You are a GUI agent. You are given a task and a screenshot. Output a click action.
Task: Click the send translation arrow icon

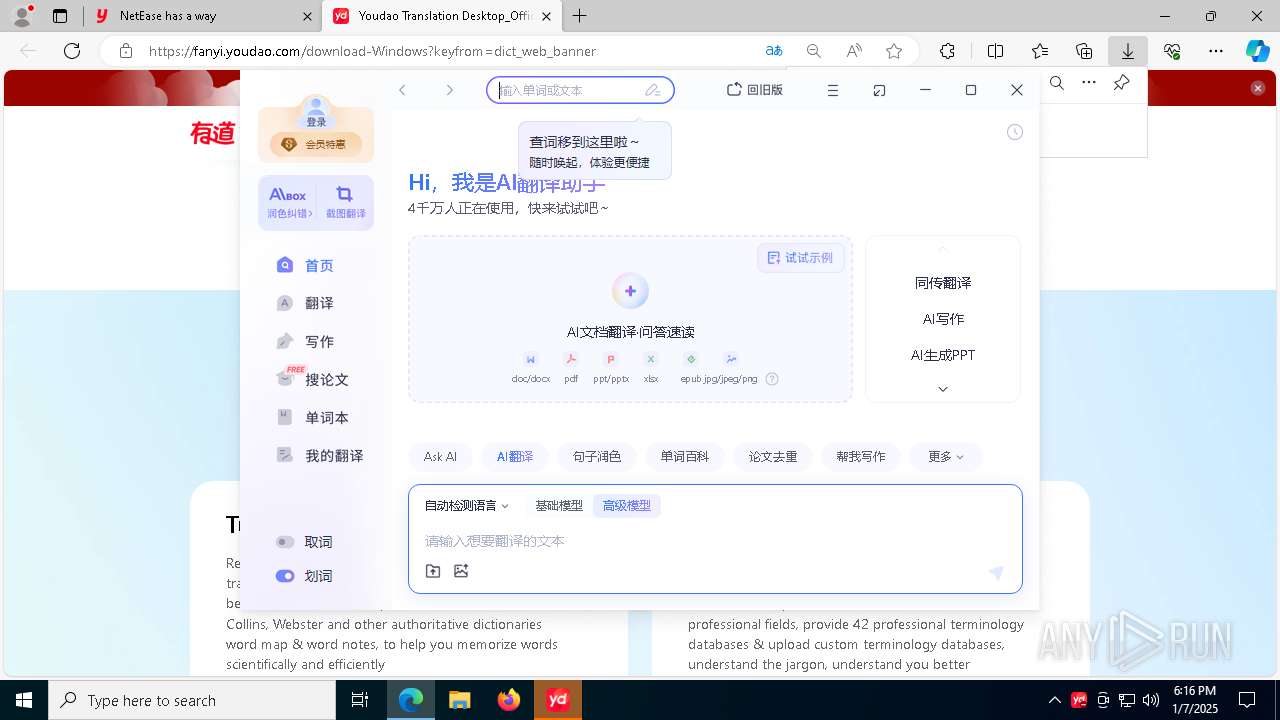click(996, 573)
